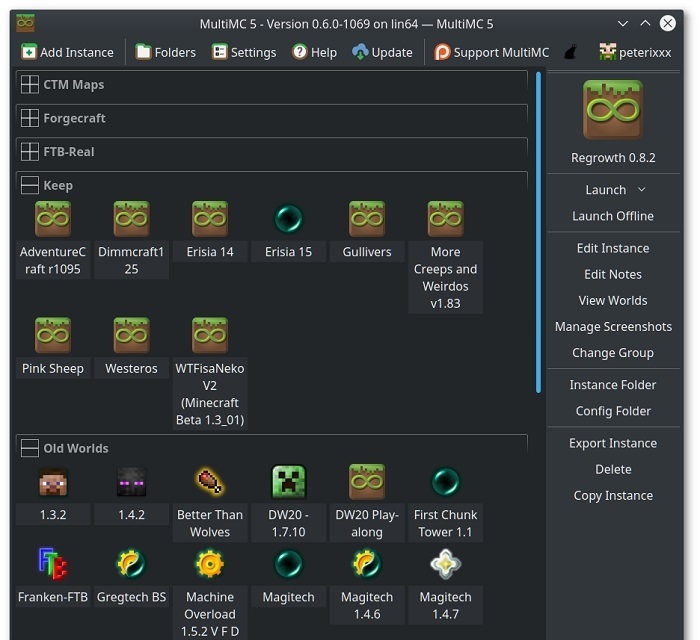Select the Dimmcraft125 instance icon

131,219
